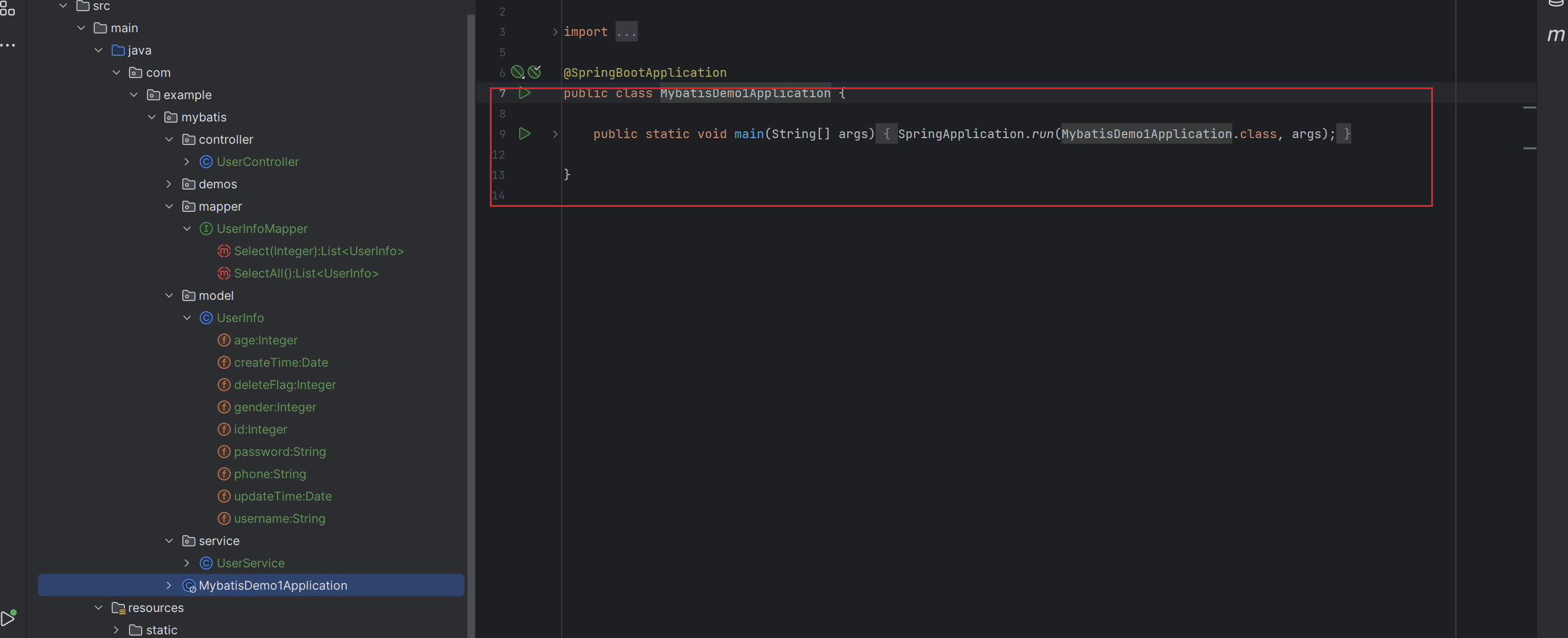Select the static folder row
Viewport: 1568px width, 638px height.
[x=251, y=630]
